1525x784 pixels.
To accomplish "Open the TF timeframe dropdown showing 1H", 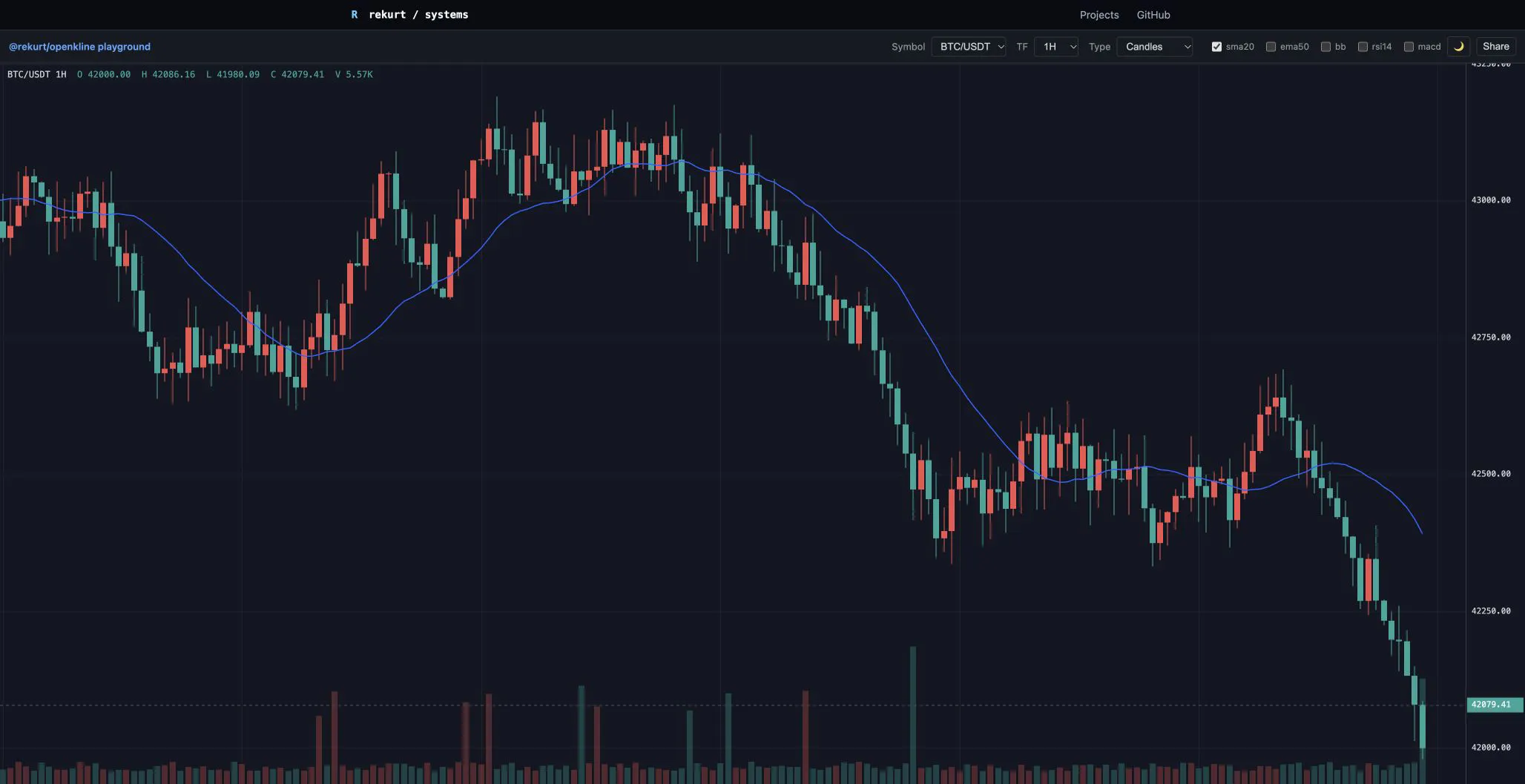I will 1056,47.
